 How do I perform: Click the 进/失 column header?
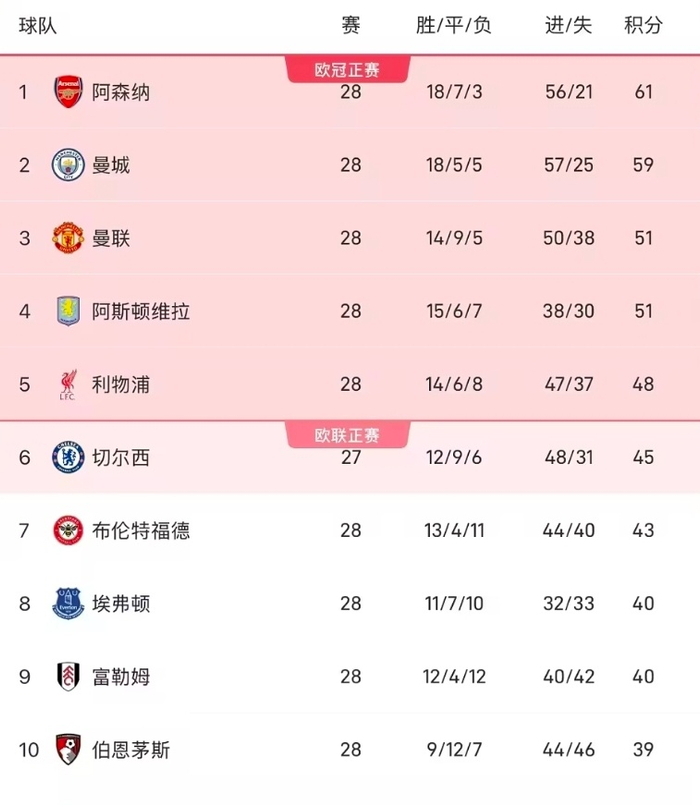[x=567, y=25]
